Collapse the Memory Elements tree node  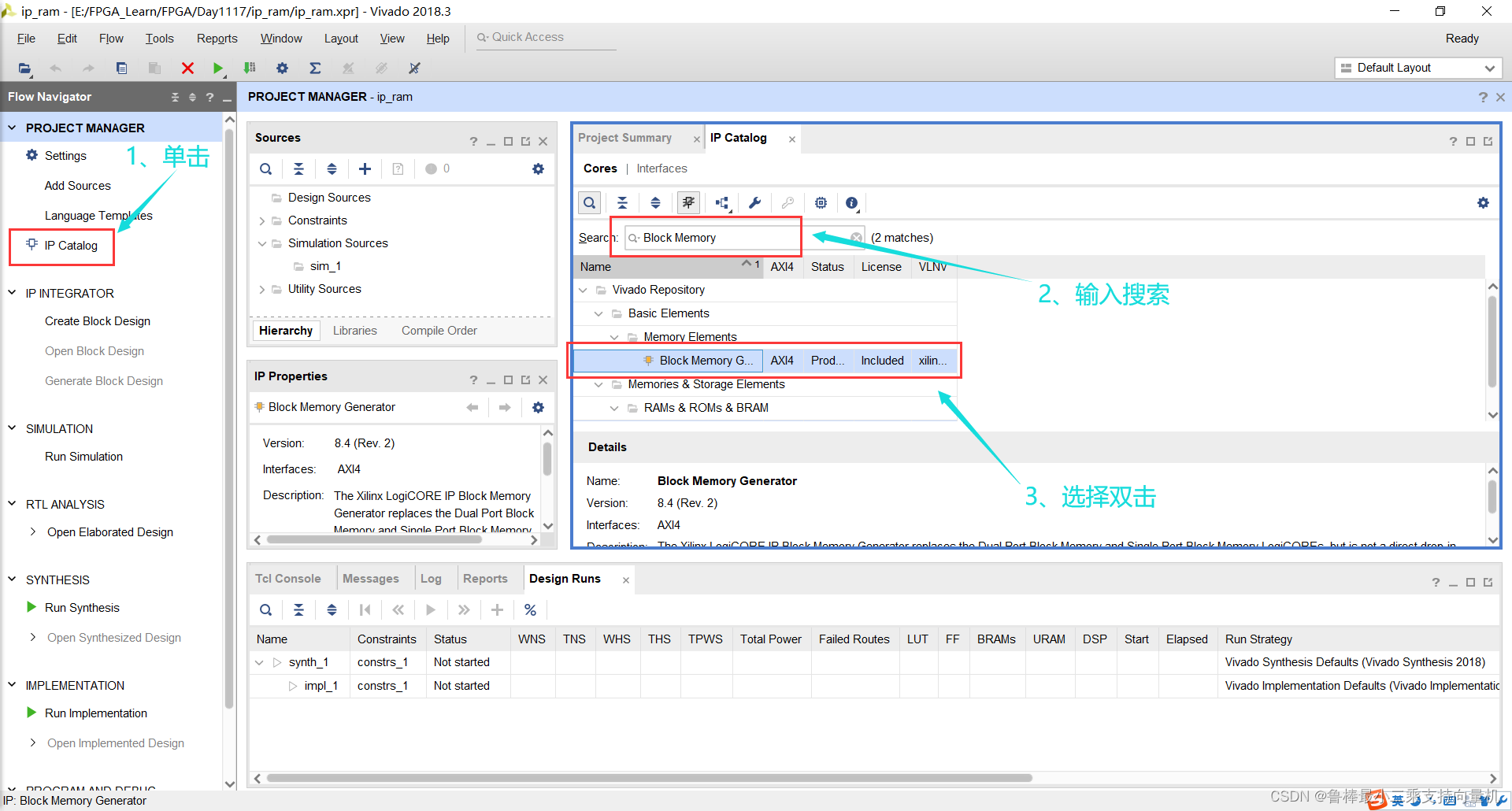coord(614,338)
